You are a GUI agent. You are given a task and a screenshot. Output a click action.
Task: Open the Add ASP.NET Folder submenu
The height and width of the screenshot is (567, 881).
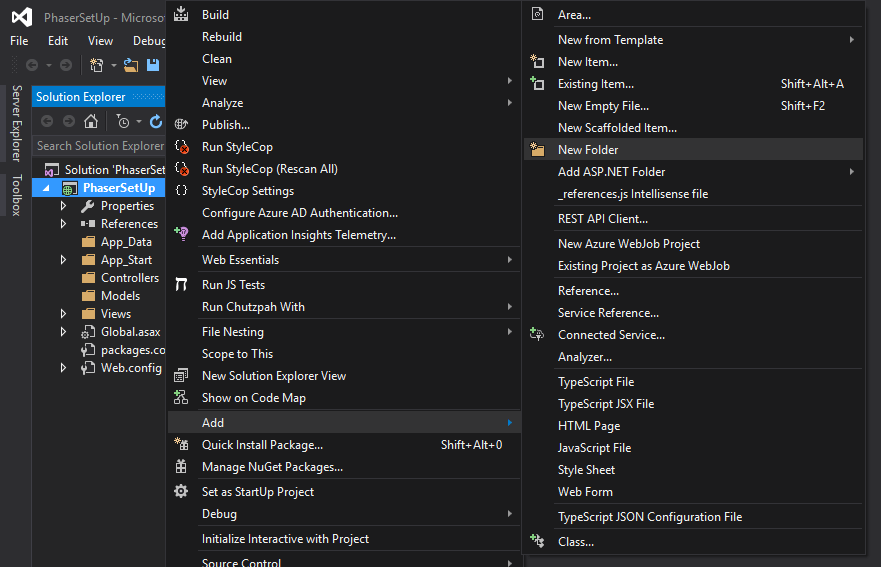(693, 172)
